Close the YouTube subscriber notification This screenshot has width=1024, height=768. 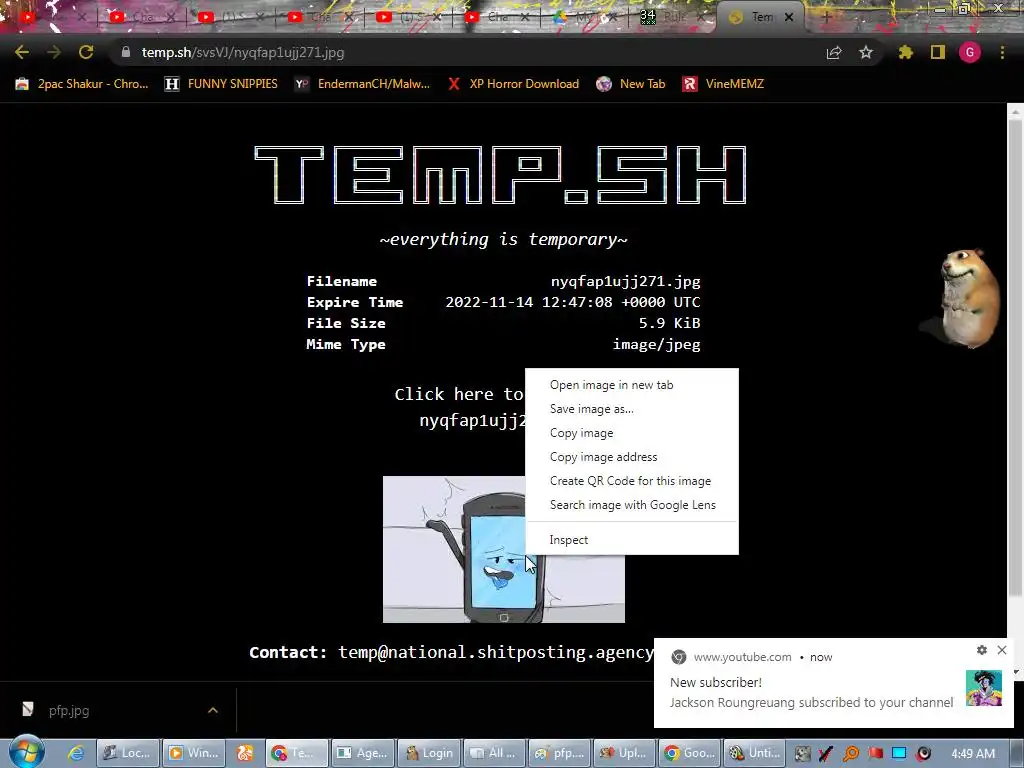1002,650
